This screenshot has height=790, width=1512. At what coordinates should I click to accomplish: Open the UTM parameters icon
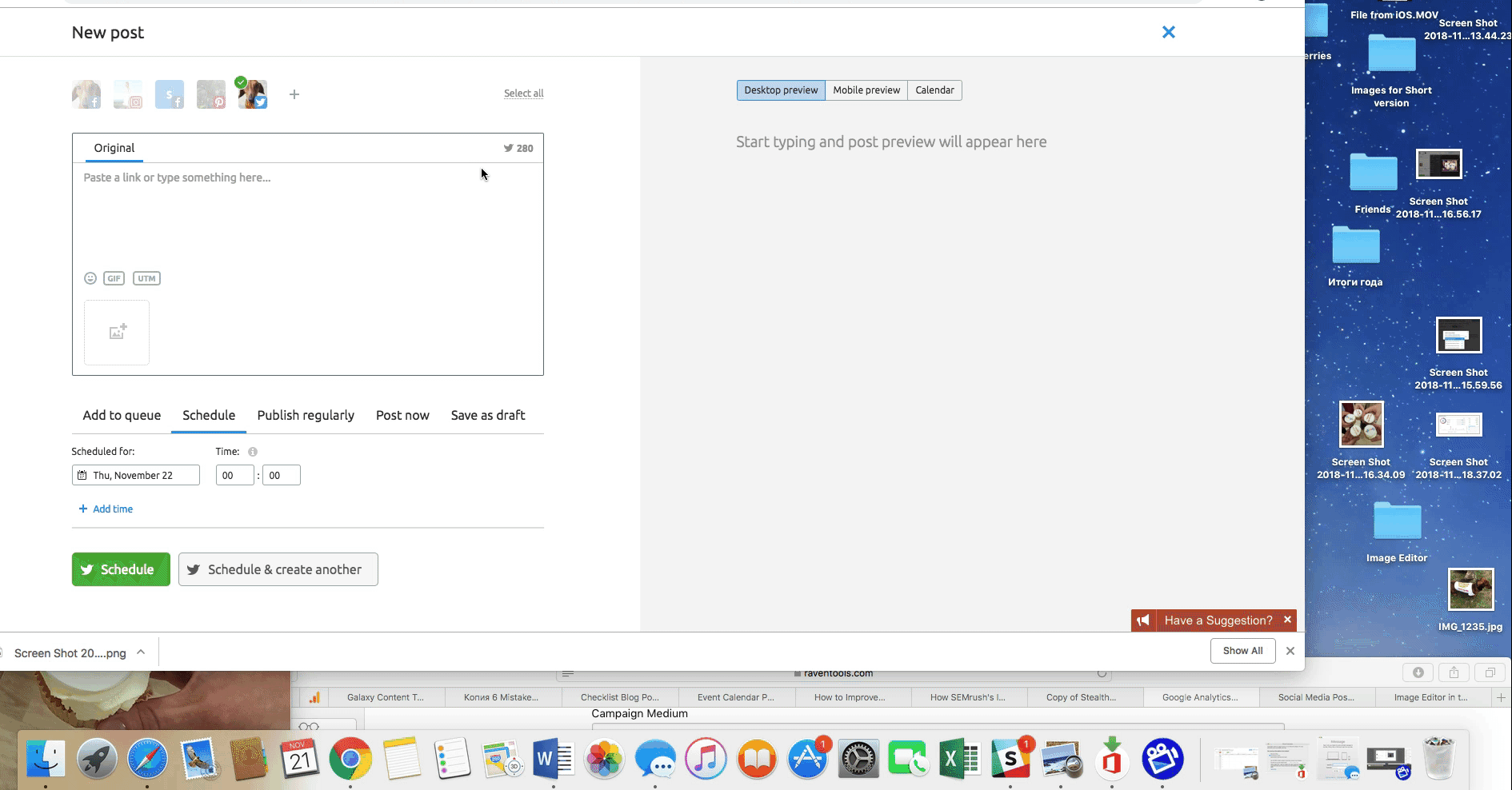tap(146, 278)
